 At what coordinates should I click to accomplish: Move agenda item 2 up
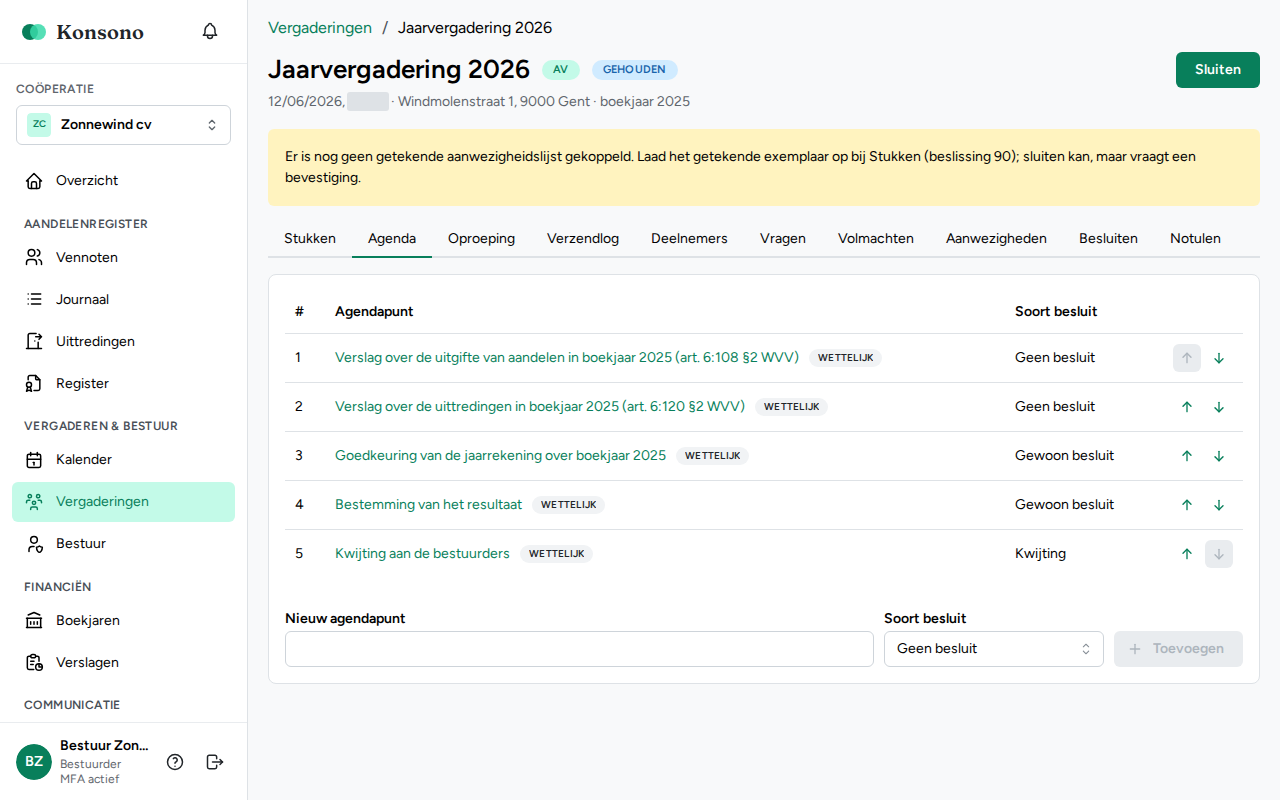[1187, 407]
